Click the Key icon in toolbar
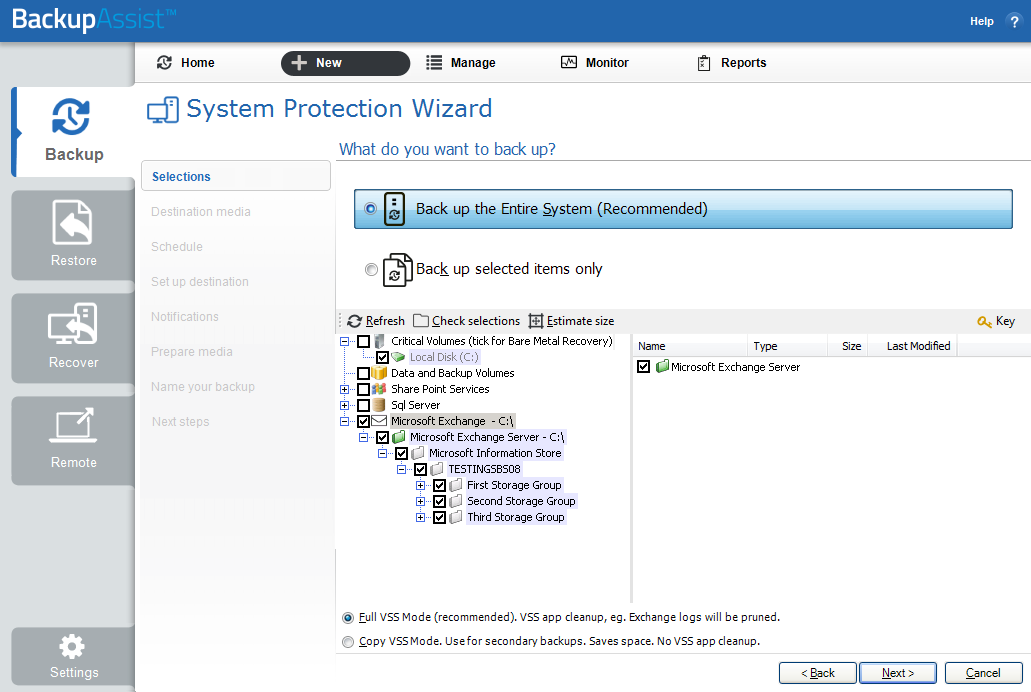Screen dimensions: 1031x692 (984, 321)
